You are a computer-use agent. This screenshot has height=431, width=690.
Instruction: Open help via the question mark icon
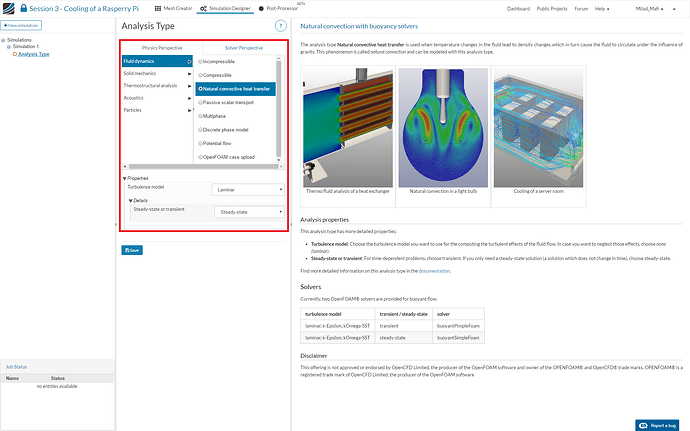pyautogui.click(x=280, y=26)
